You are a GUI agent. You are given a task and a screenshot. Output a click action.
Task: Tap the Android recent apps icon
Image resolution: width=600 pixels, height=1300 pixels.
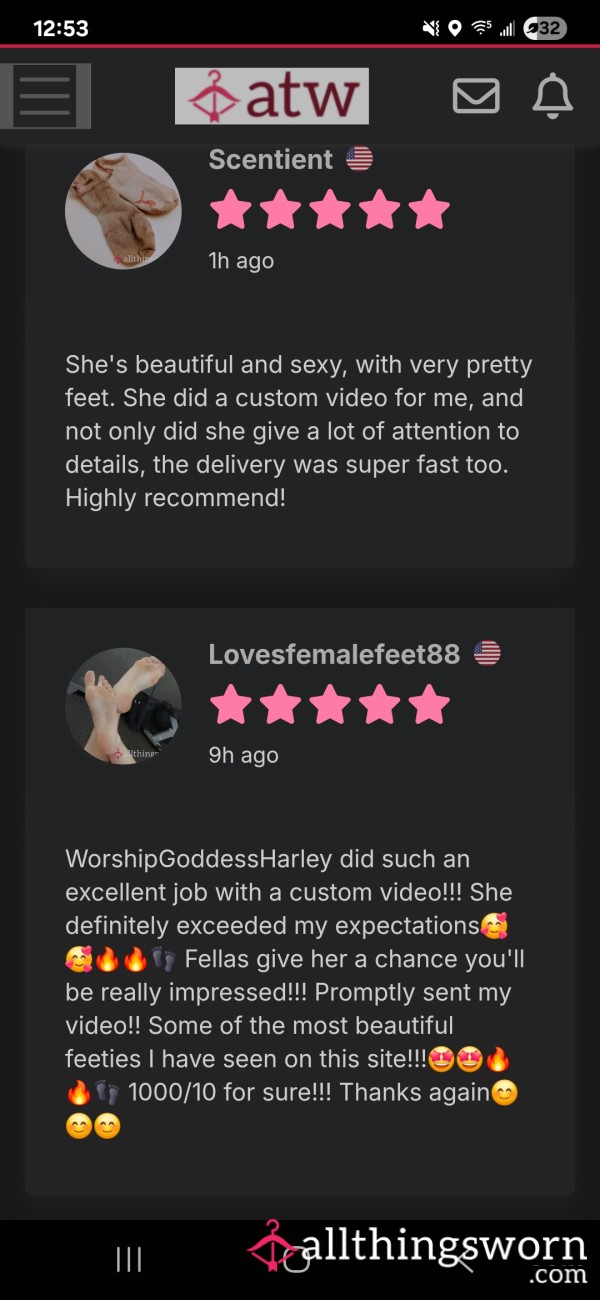point(129,1259)
